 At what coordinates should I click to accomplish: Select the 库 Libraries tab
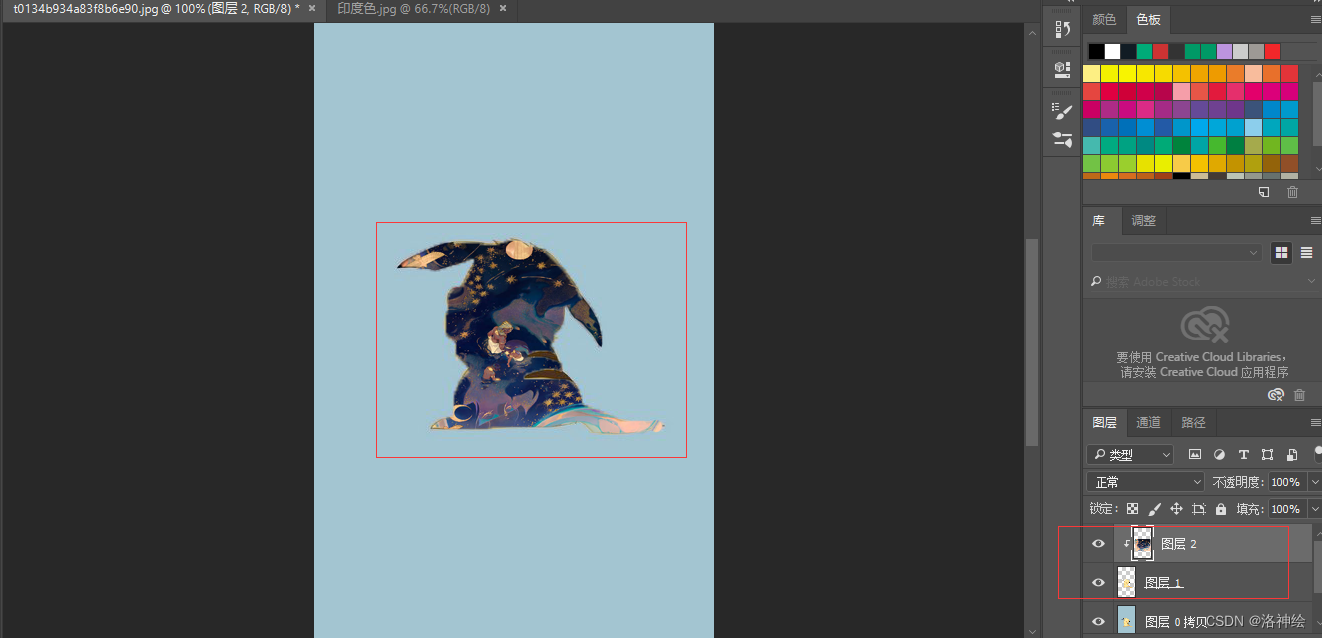[1099, 220]
